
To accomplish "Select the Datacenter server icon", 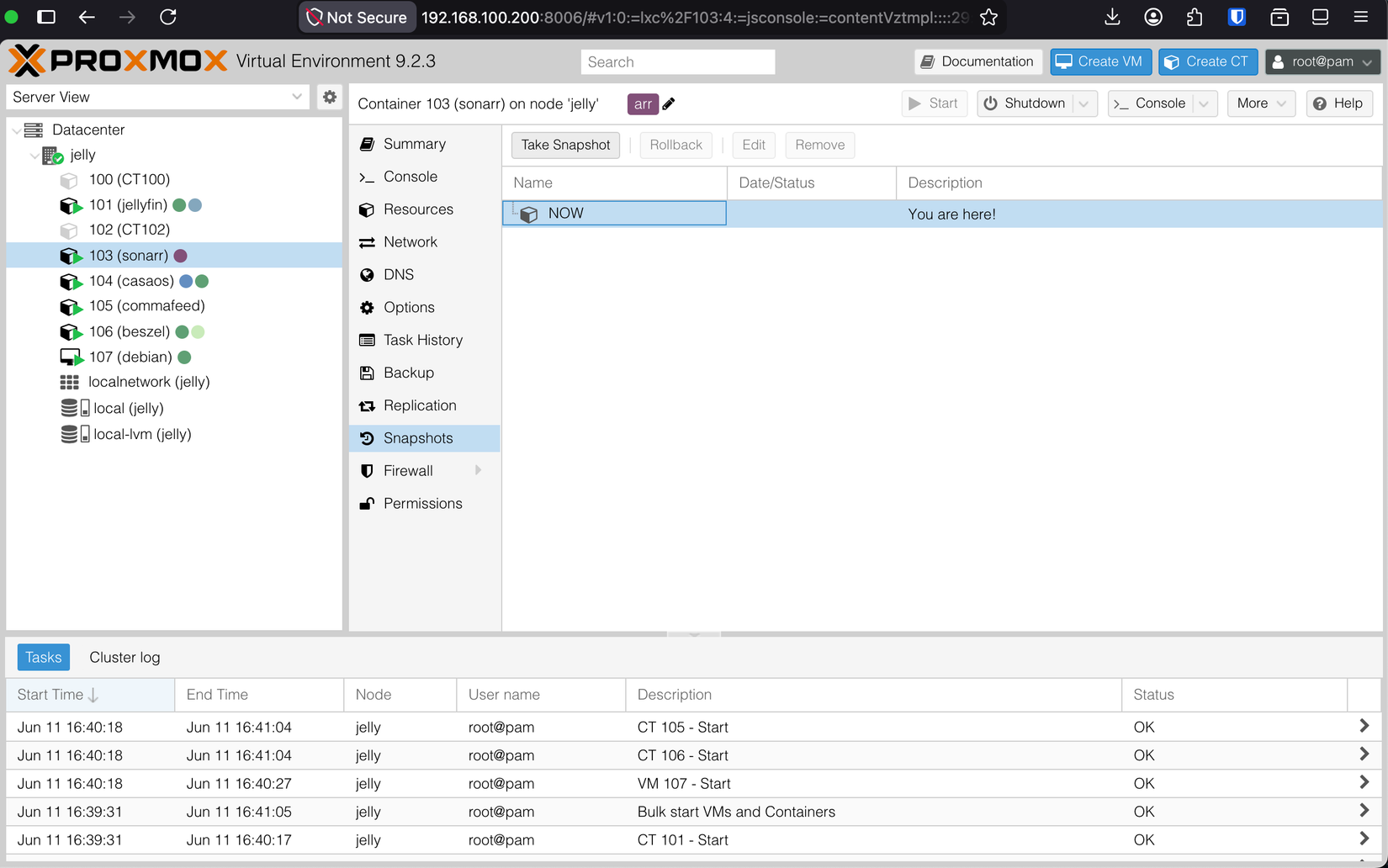I will pyautogui.click(x=34, y=130).
